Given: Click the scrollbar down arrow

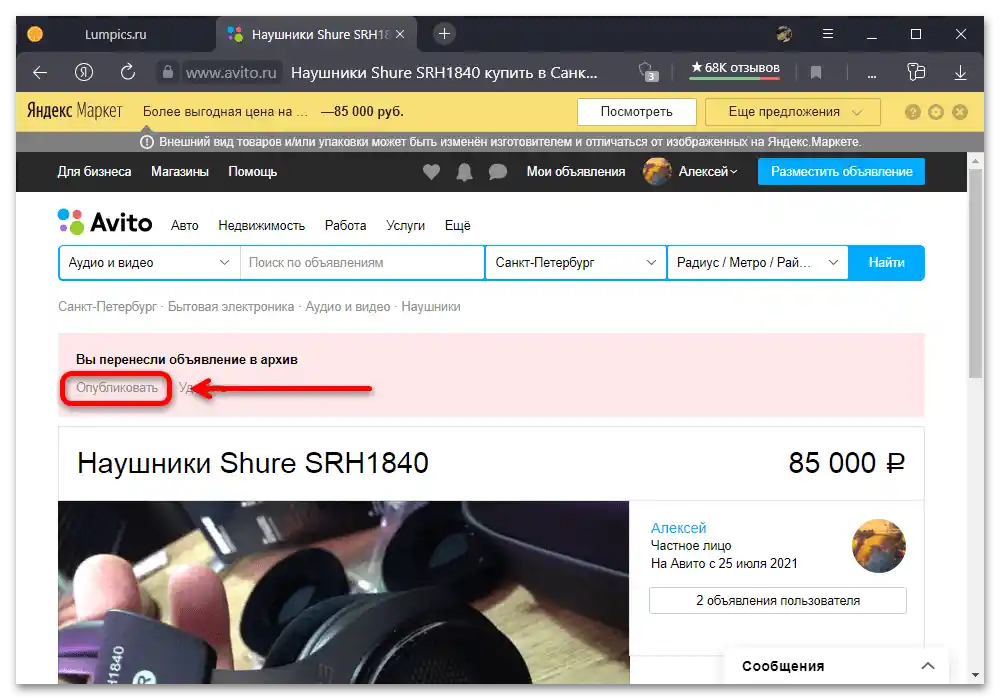Looking at the screenshot, I should click(x=975, y=674).
